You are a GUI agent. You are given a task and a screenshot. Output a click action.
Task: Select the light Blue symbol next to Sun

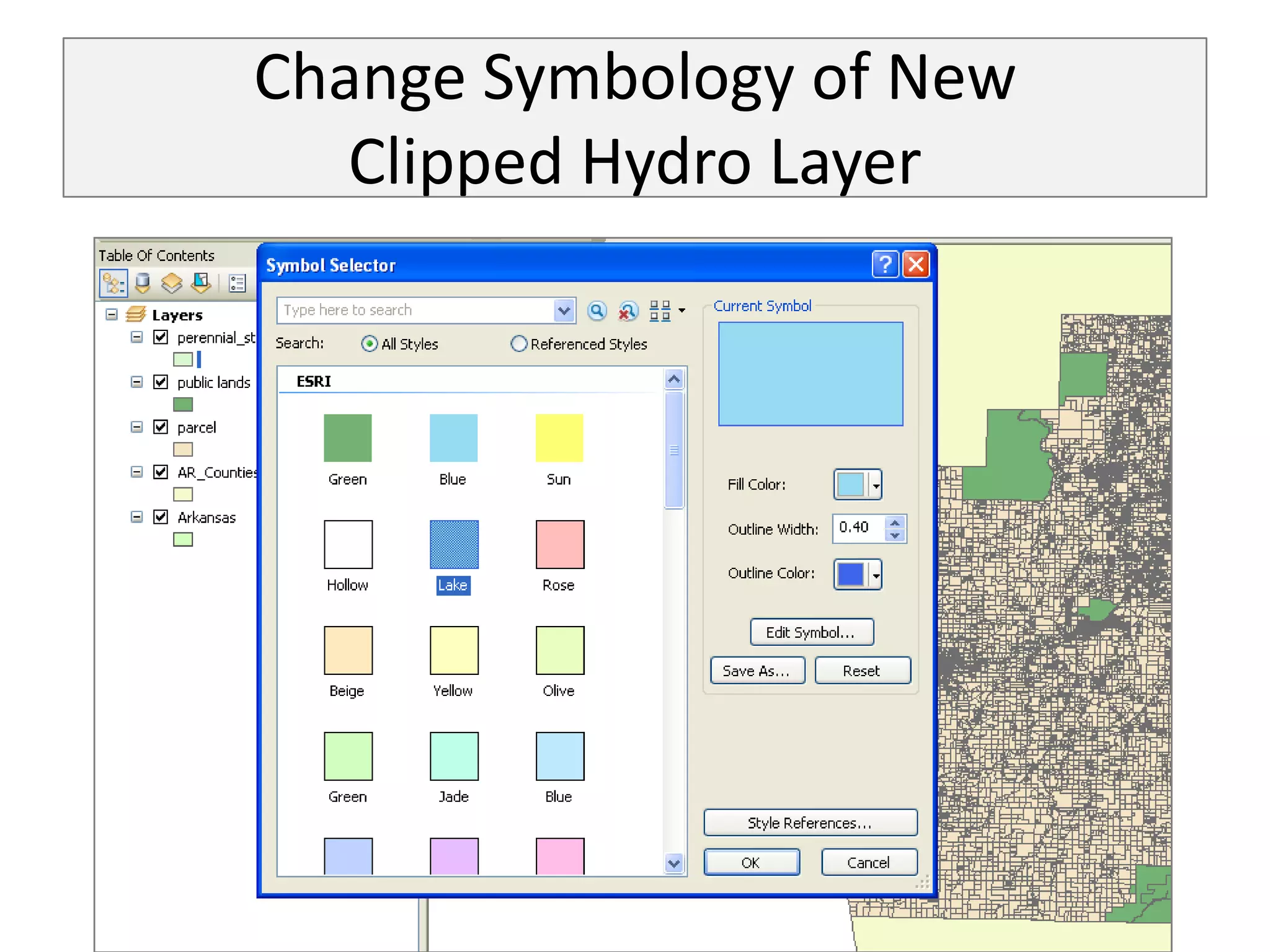pyautogui.click(x=453, y=438)
